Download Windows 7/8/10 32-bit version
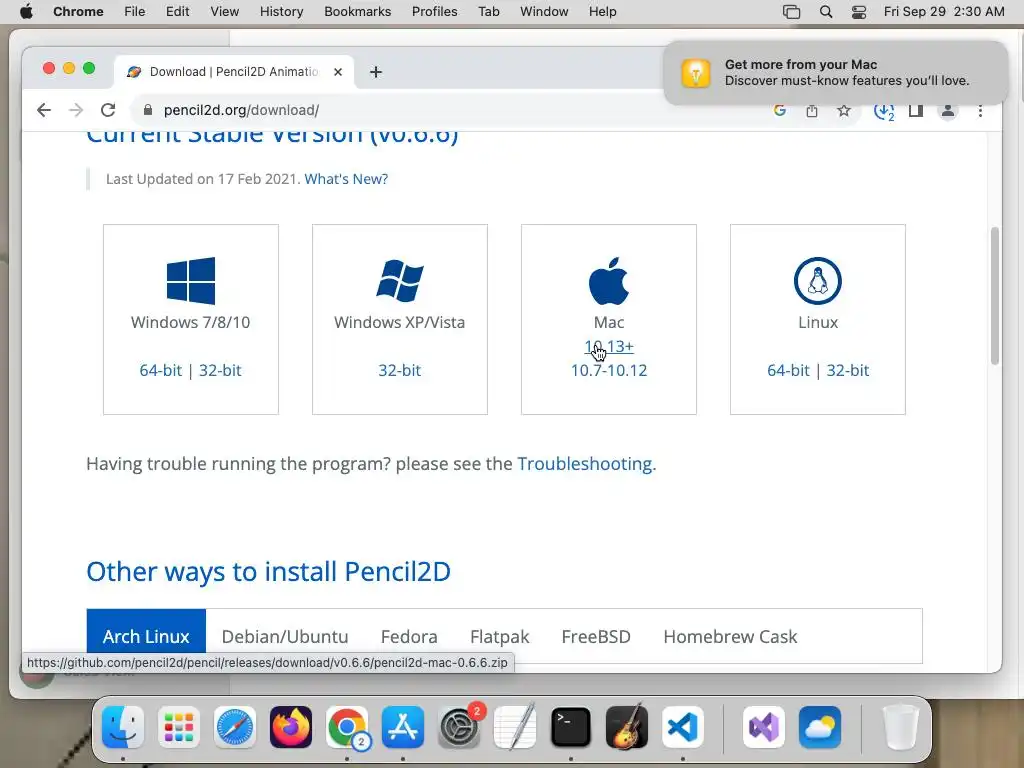Viewport: 1024px width, 768px height. tap(220, 370)
